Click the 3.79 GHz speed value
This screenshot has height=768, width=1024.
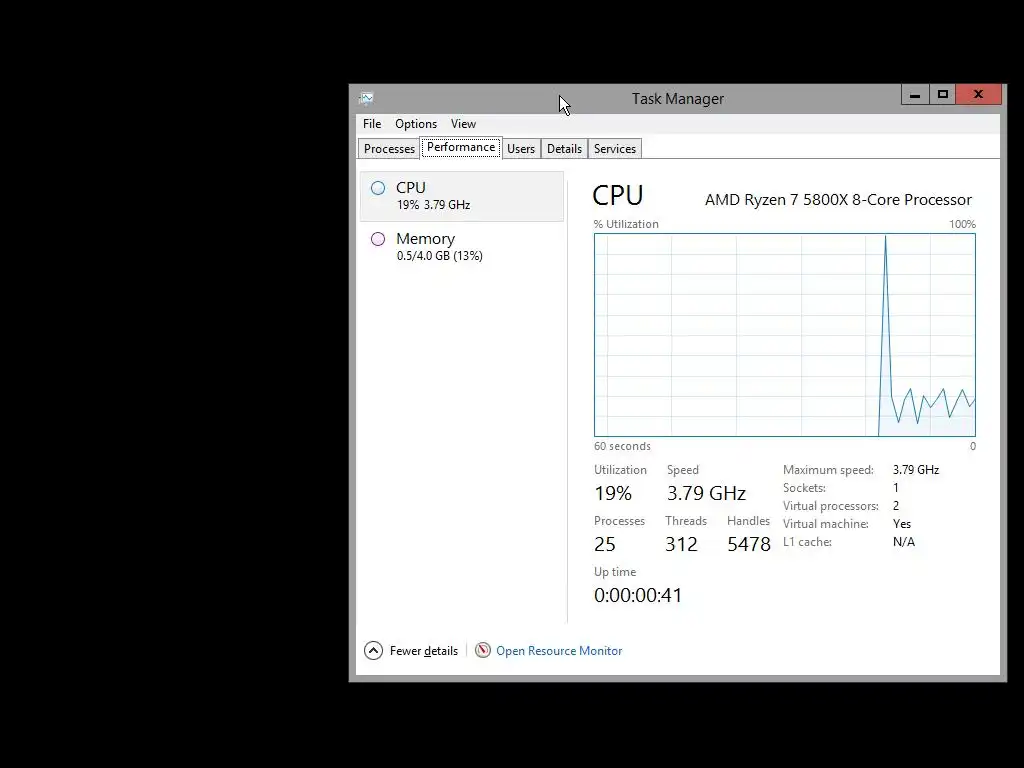click(x=706, y=493)
